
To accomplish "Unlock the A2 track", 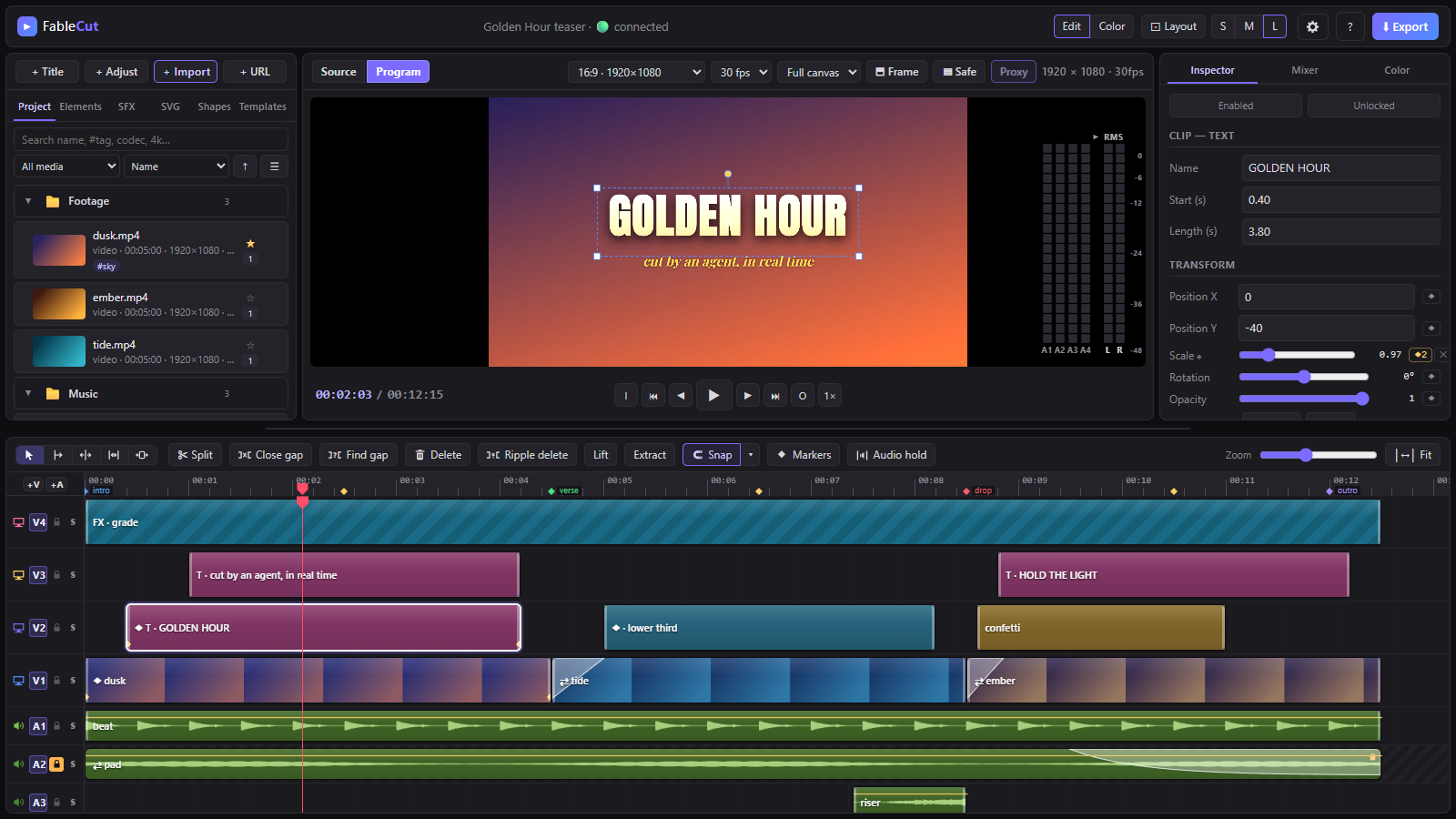I will (56, 764).
